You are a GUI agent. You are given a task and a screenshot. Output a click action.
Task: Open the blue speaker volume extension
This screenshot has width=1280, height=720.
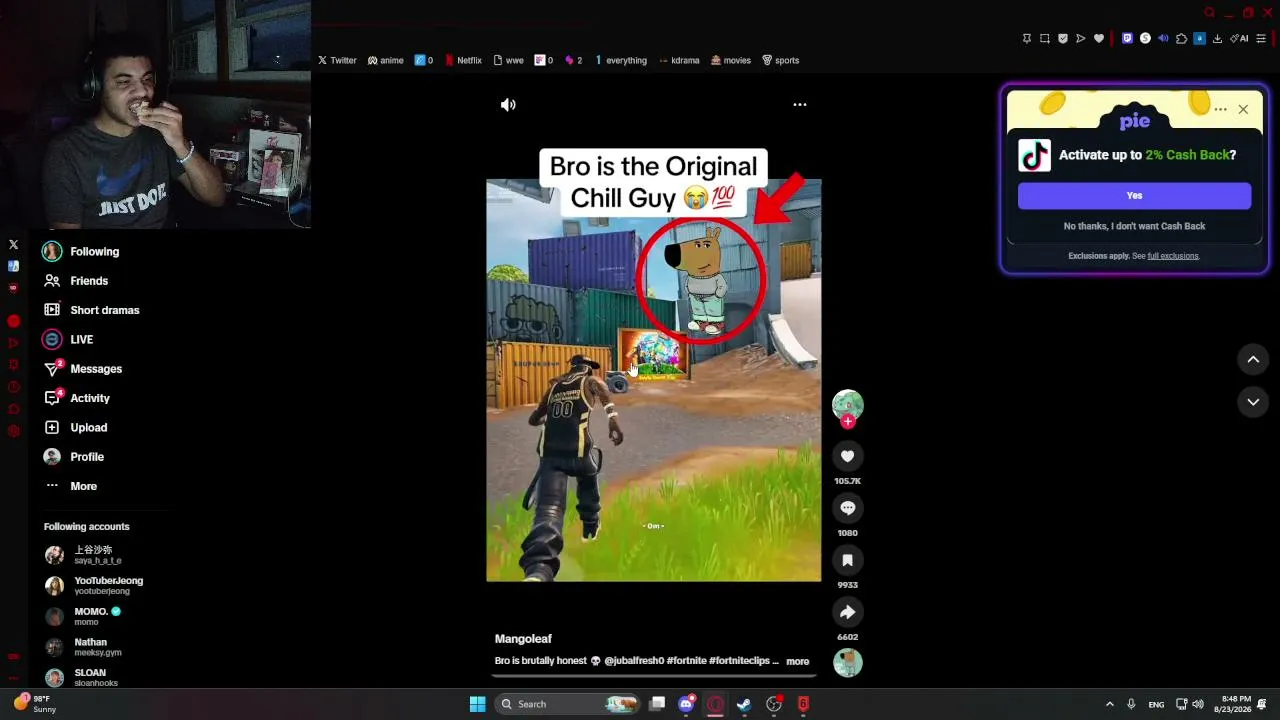[1163, 39]
